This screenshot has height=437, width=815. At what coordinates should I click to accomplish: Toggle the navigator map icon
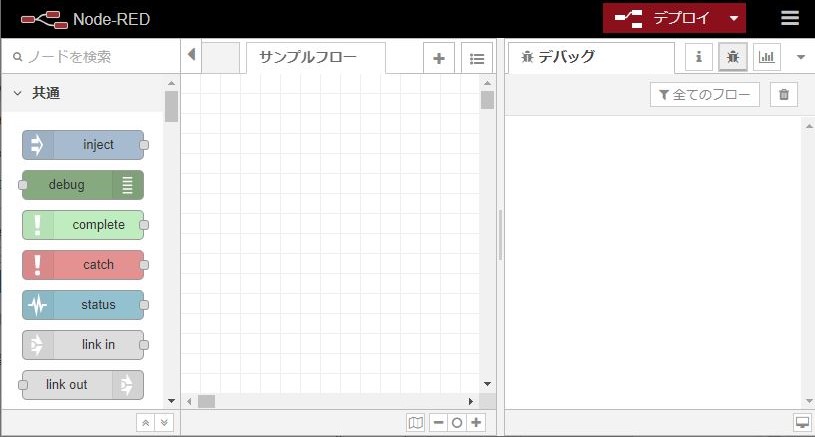coord(416,423)
